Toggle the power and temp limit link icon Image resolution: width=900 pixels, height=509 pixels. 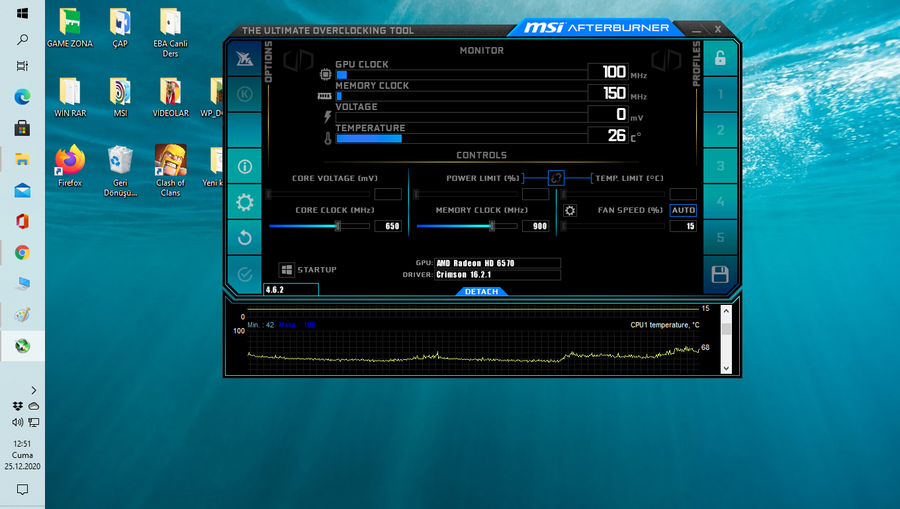click(556, 178)
